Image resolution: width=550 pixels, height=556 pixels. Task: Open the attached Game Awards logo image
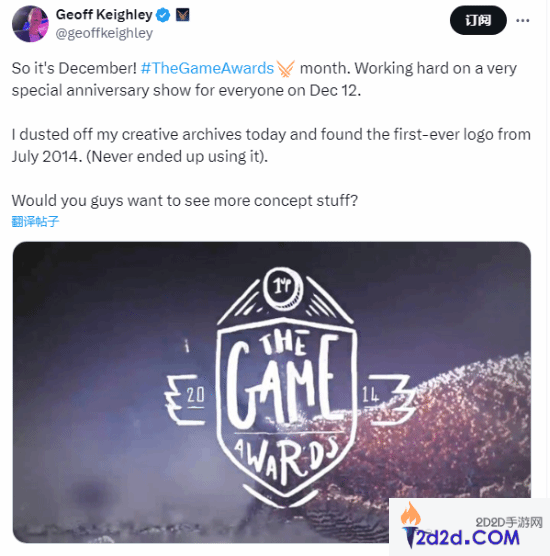tap(272, 392)
